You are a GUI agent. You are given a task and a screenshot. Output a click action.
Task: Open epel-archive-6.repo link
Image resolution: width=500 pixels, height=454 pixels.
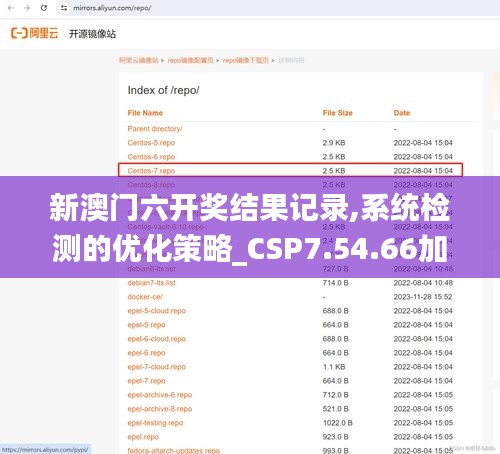(x=160, y=395)
